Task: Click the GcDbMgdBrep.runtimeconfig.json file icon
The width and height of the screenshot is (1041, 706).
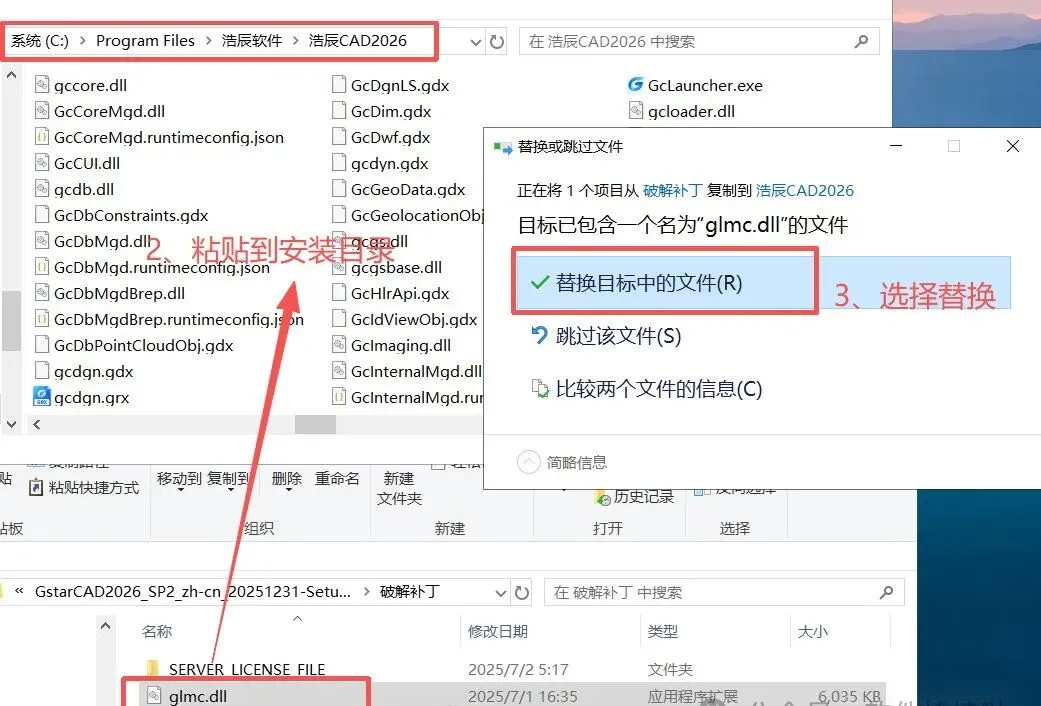Action: [x=42, y=319]
